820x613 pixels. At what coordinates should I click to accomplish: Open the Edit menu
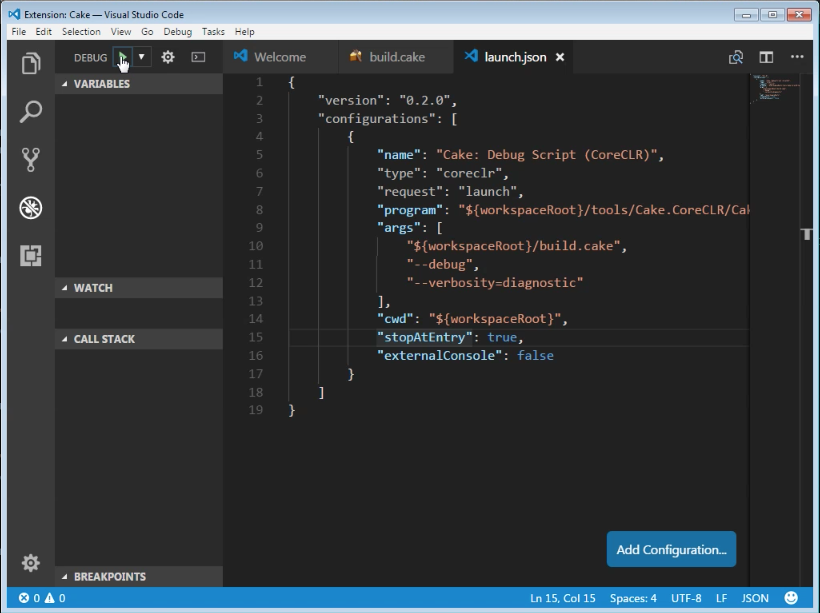[x=43, y=31]
